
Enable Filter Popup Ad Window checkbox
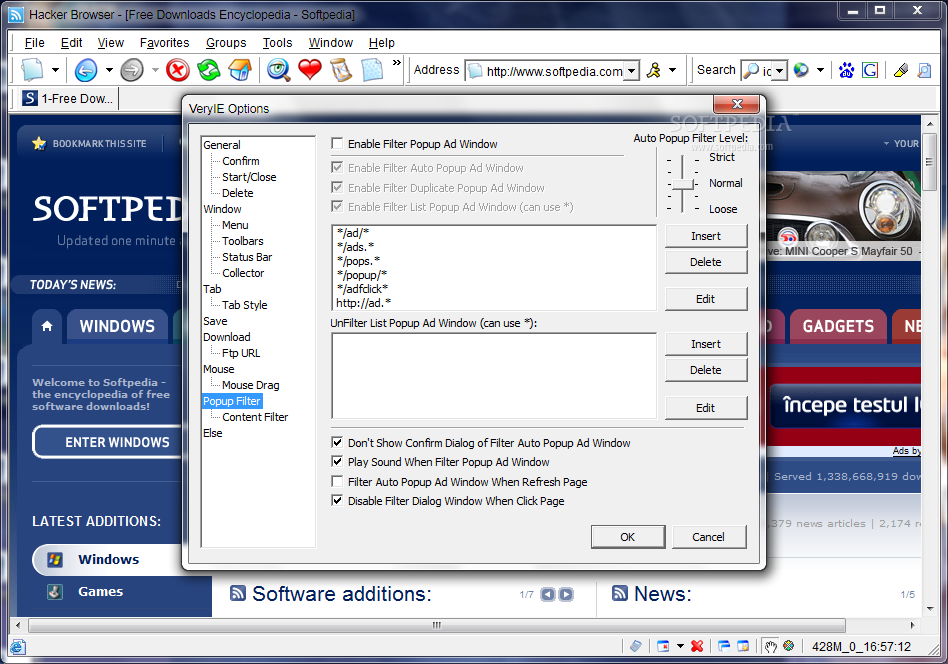click(x=337, y=144)
